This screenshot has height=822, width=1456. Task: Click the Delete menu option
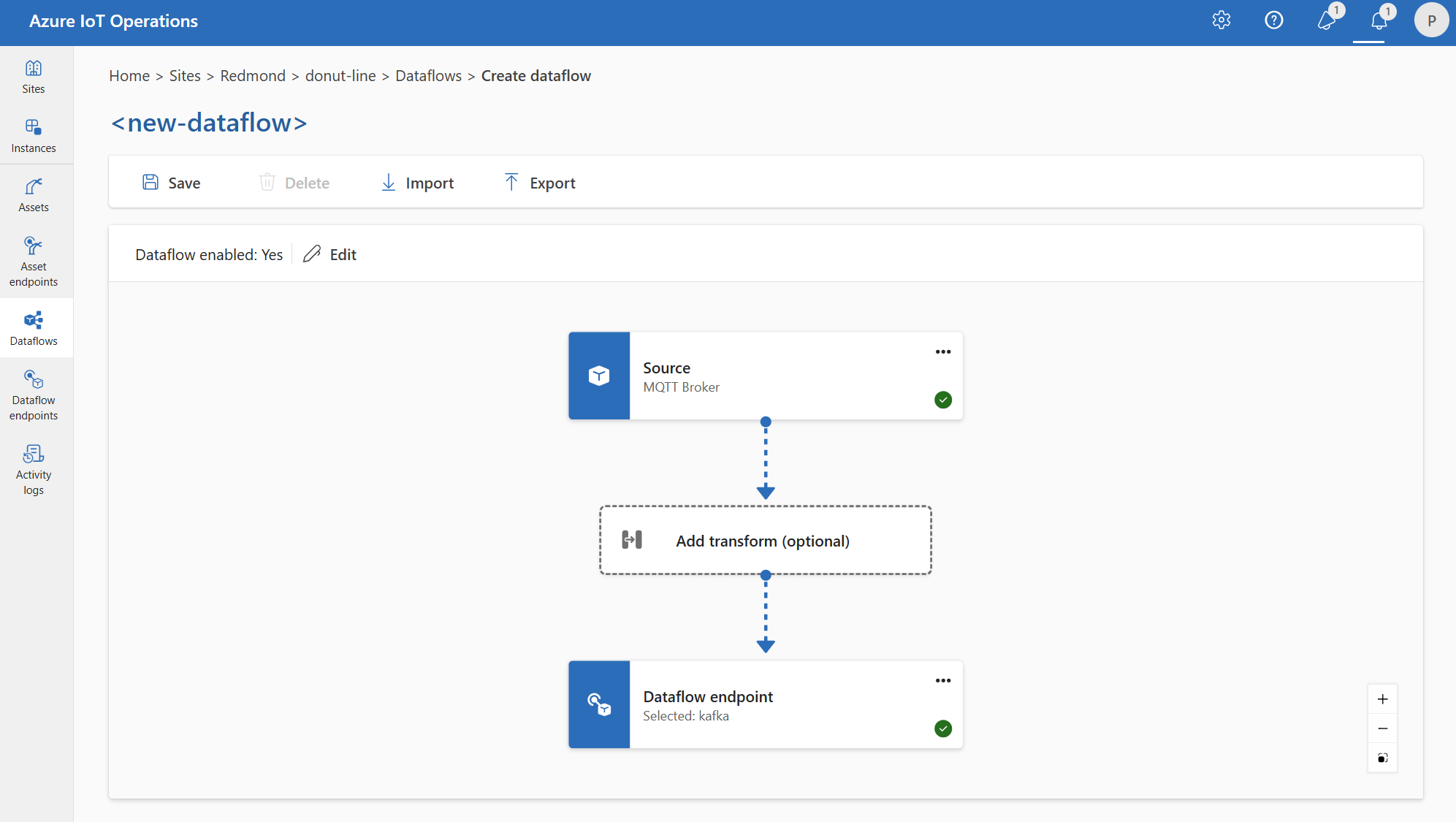pyautogui.click(x=294, y=182)
